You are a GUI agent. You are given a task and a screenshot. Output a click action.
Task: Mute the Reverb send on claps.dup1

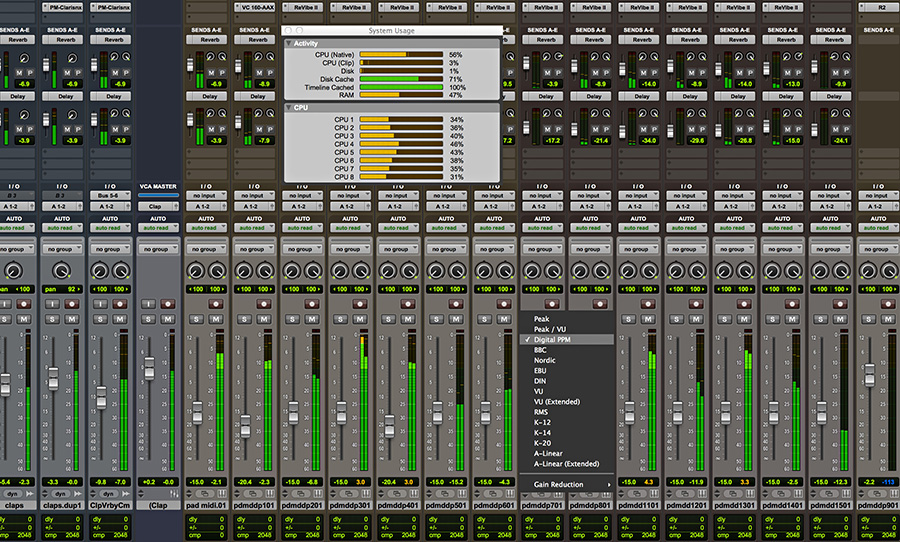67,73
